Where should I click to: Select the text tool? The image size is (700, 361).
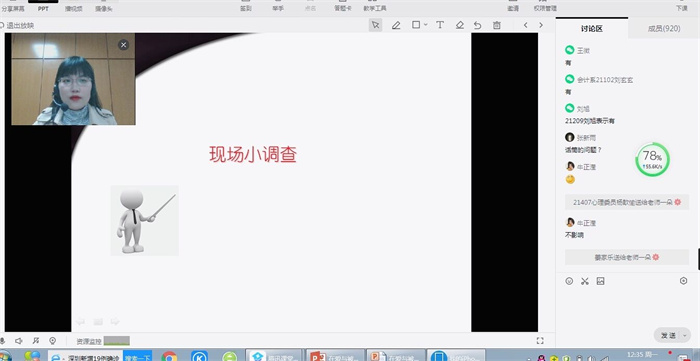pyautogui.click(x=440, y=25)
